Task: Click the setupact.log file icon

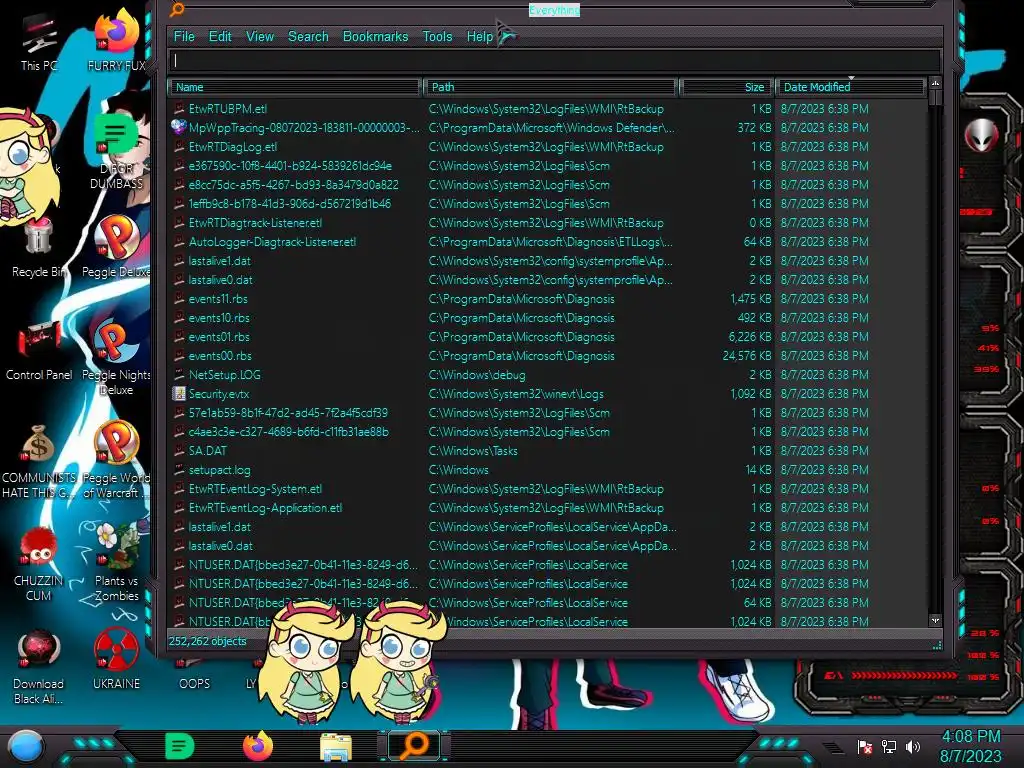Action: (x=179, y=470)
